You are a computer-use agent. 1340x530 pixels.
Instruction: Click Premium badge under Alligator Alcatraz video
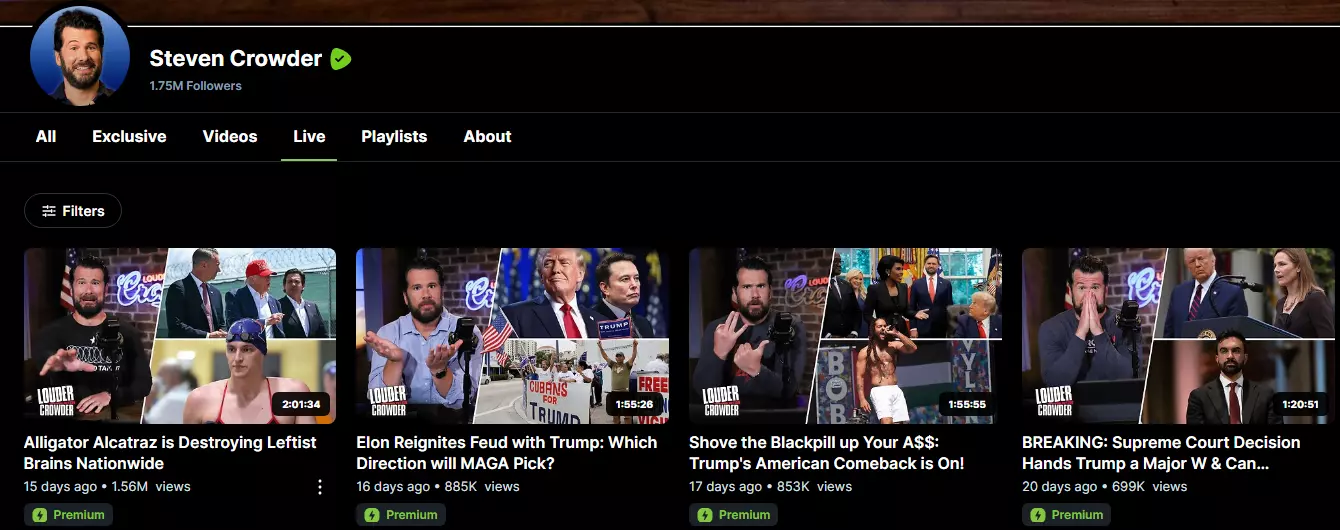click(x=68, y=515)
